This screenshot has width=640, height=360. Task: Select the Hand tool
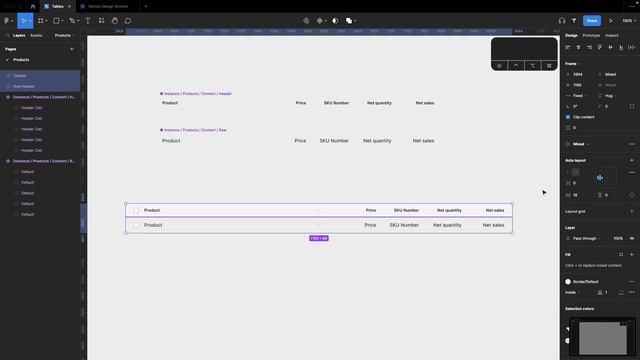115,20
